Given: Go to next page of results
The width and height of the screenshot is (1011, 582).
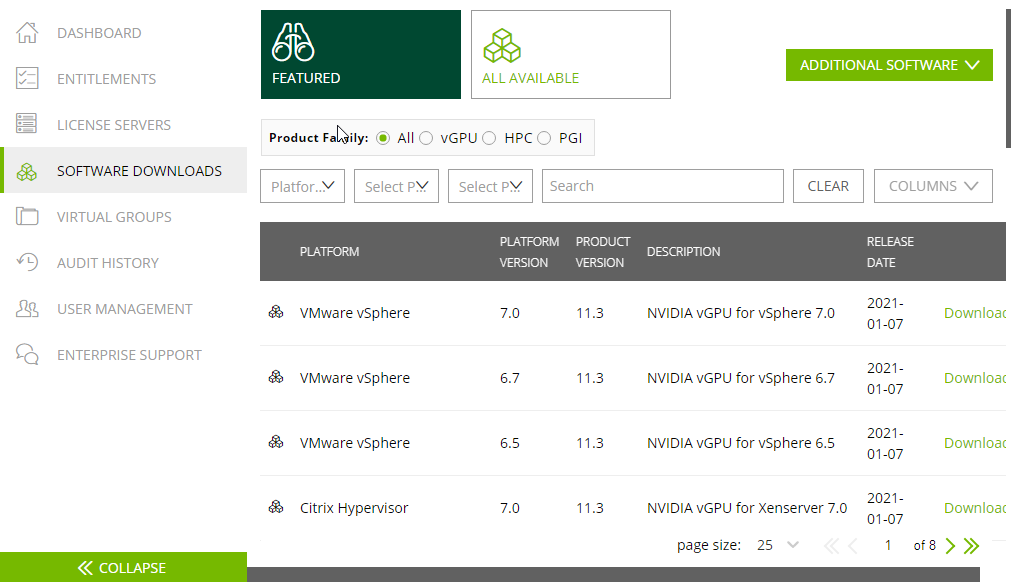Looking at the screenshot, I should tap(950, 546).
